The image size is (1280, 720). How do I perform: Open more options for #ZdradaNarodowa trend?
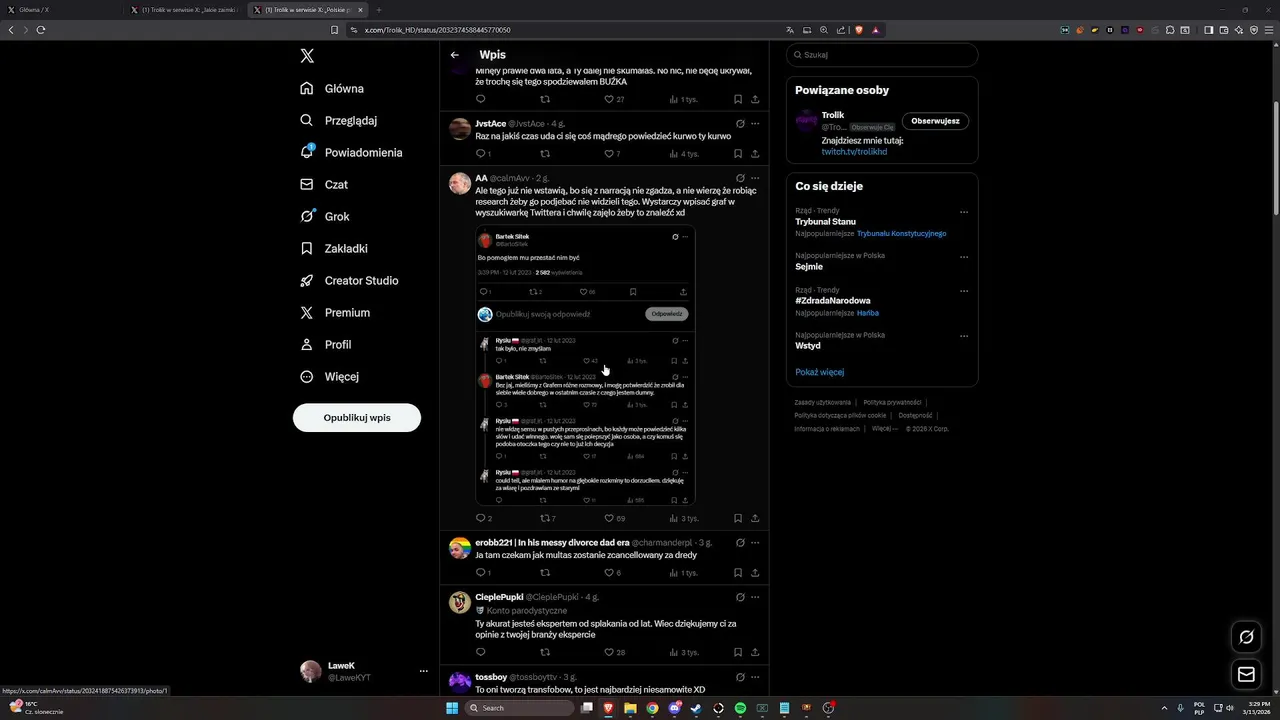[964, 291]
